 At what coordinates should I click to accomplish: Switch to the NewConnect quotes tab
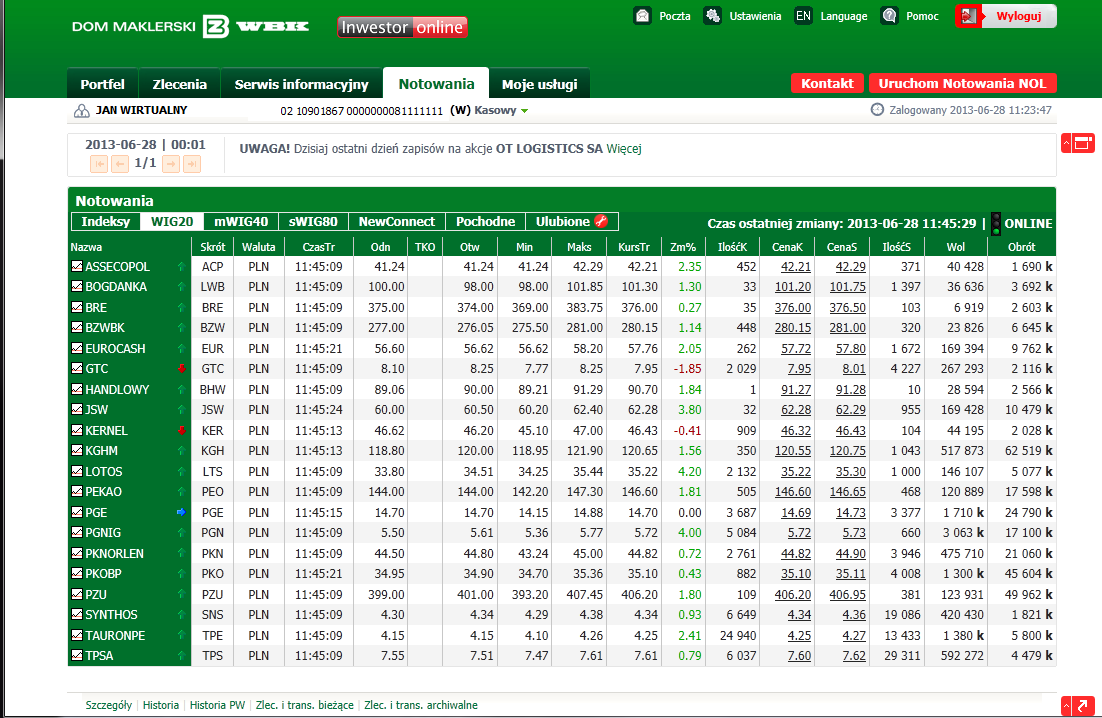pyautogui.click(x=397, y=221)
